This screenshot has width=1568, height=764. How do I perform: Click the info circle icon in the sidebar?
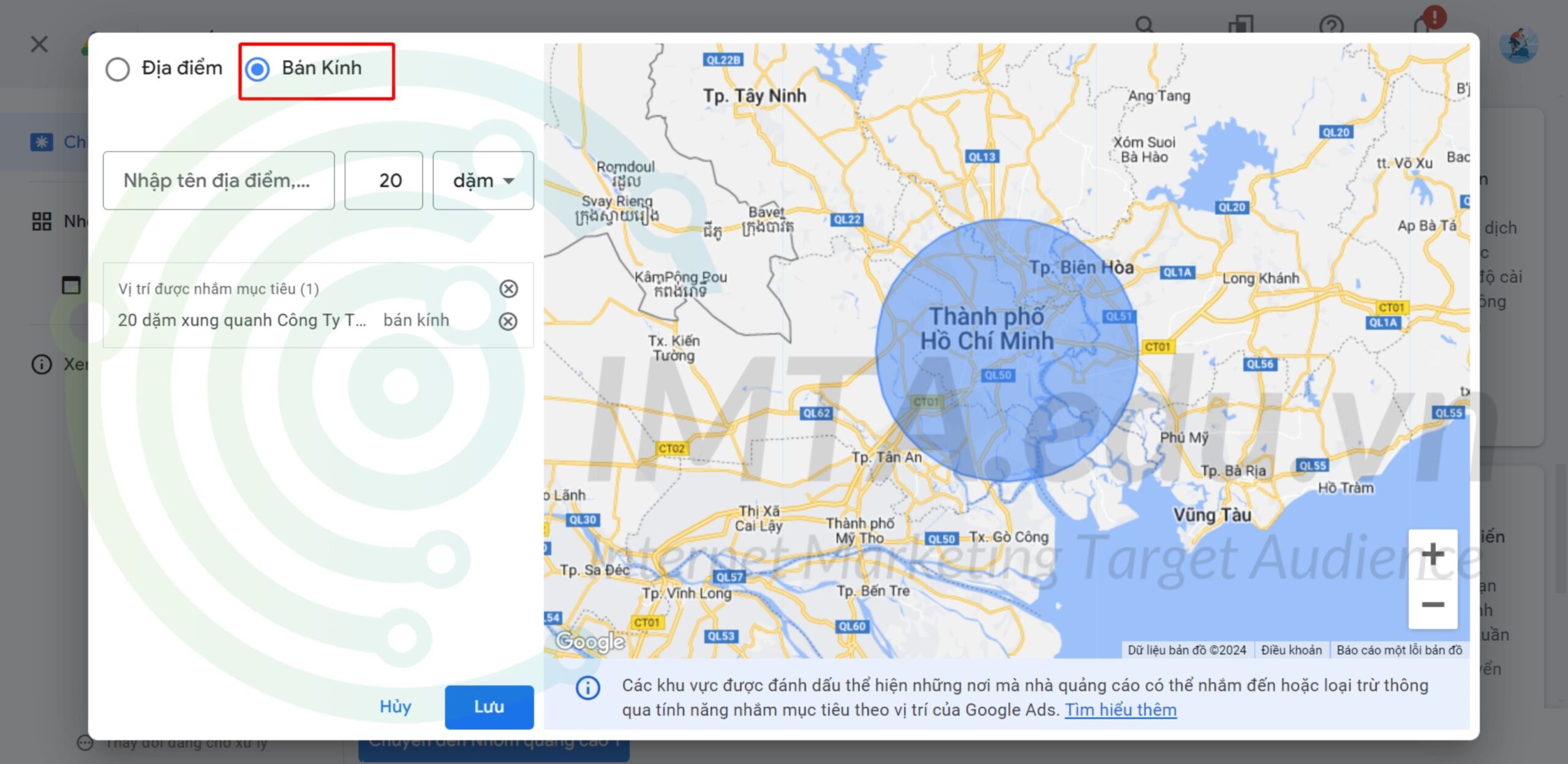[41, 364]
